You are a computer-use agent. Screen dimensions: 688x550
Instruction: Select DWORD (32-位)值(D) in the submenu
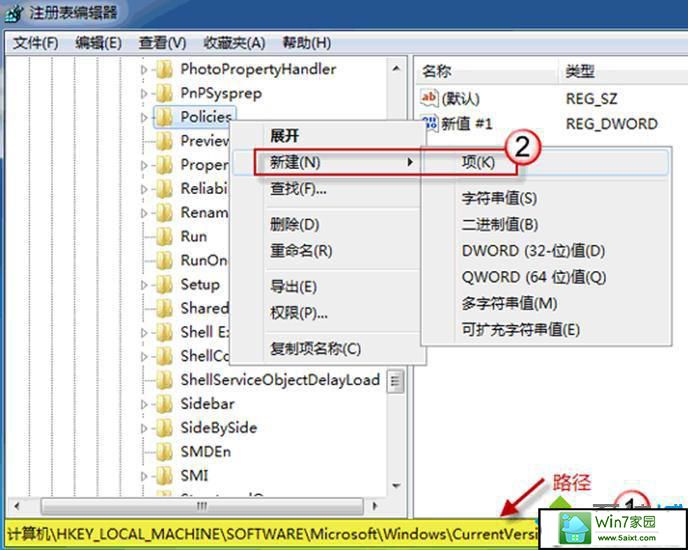pyautogui.click(x=546, y=251)
